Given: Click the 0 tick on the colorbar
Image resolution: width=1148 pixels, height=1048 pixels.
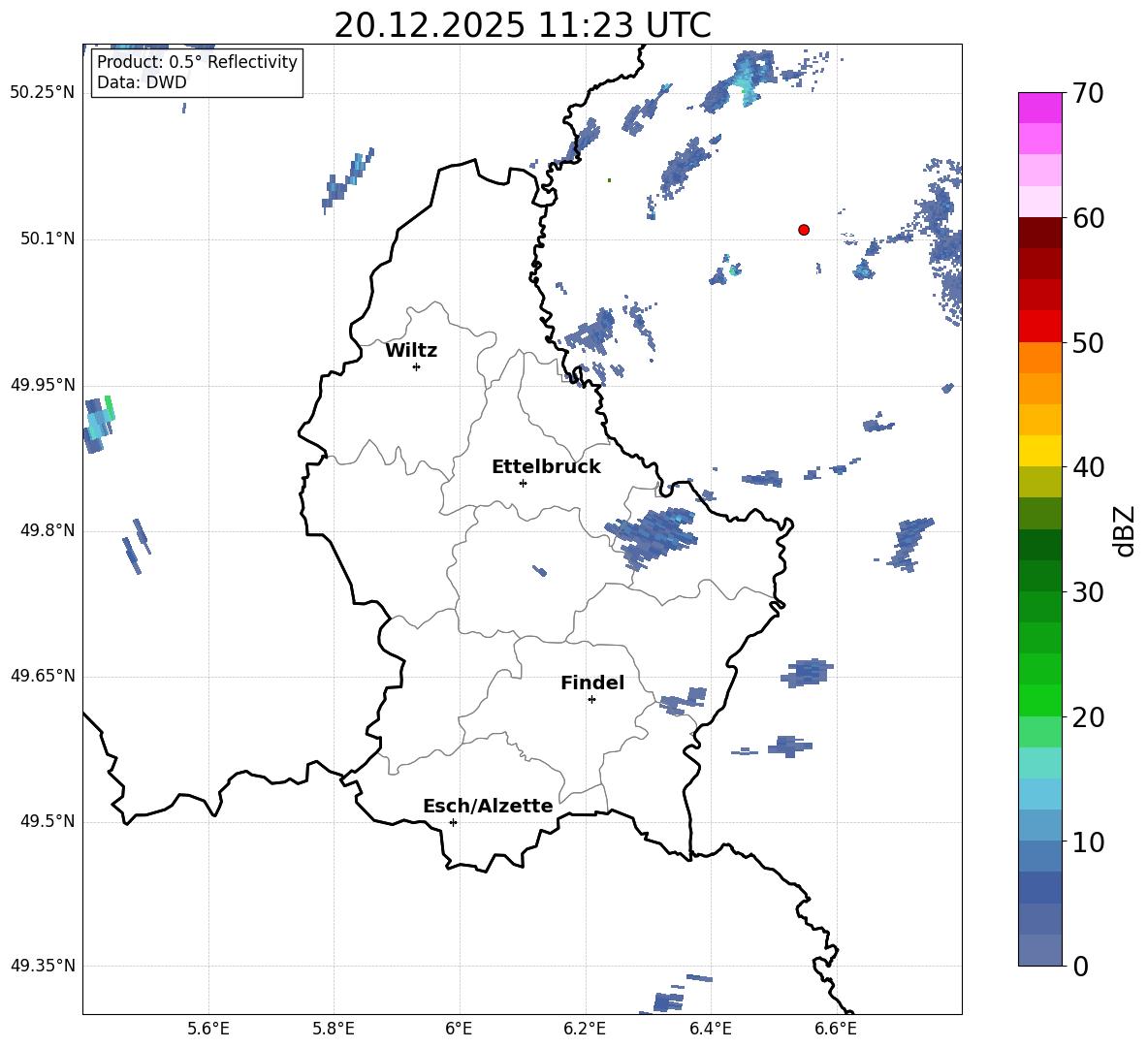Looking at the screenshot, I should coord(1080,966).
